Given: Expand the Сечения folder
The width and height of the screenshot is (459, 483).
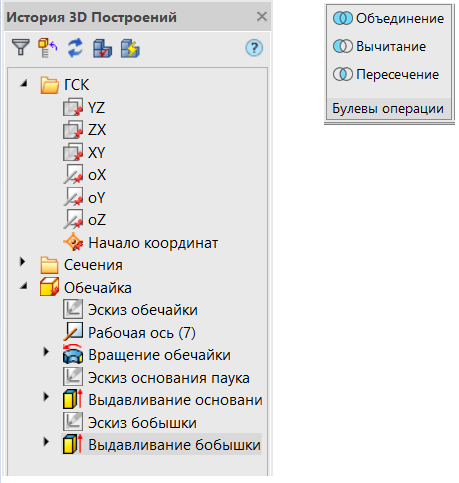Looking at the screenshot, I should (22, 262).
